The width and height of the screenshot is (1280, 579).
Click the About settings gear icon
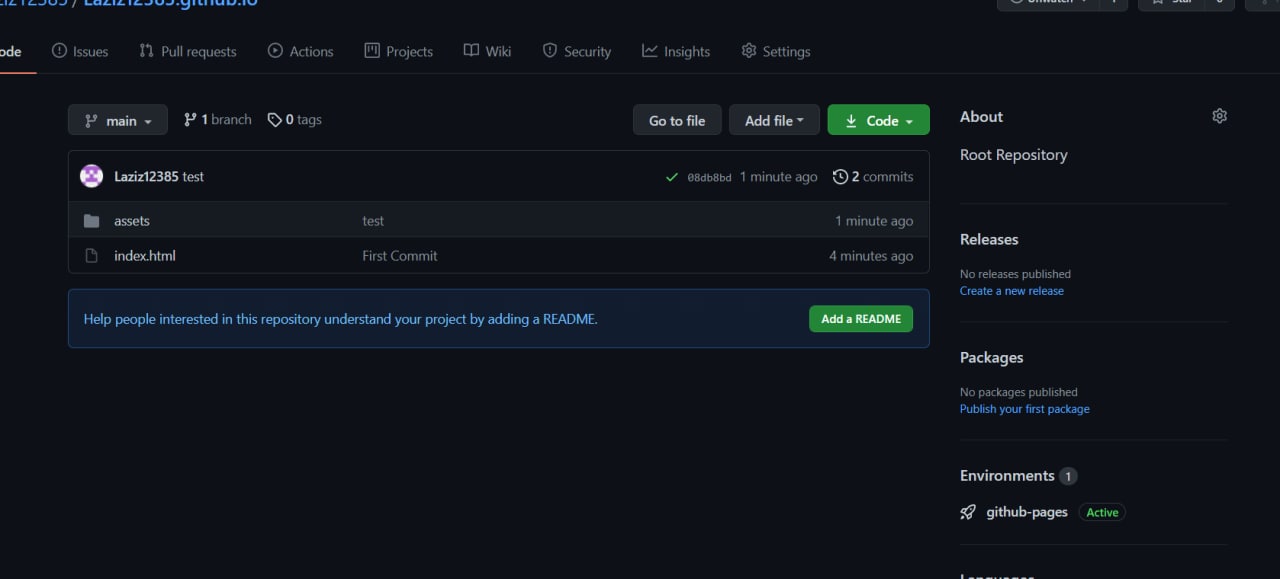click(x=1219, y=116)
